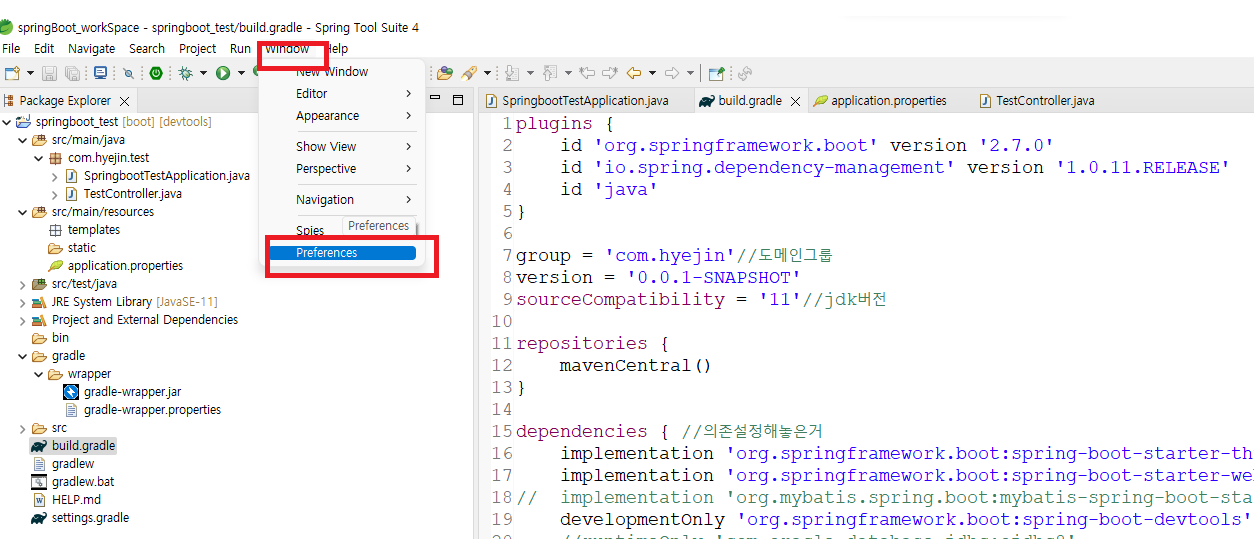Open the Navigation submenu
This screenshot has height=539, width=1254.
pos(342,199)
